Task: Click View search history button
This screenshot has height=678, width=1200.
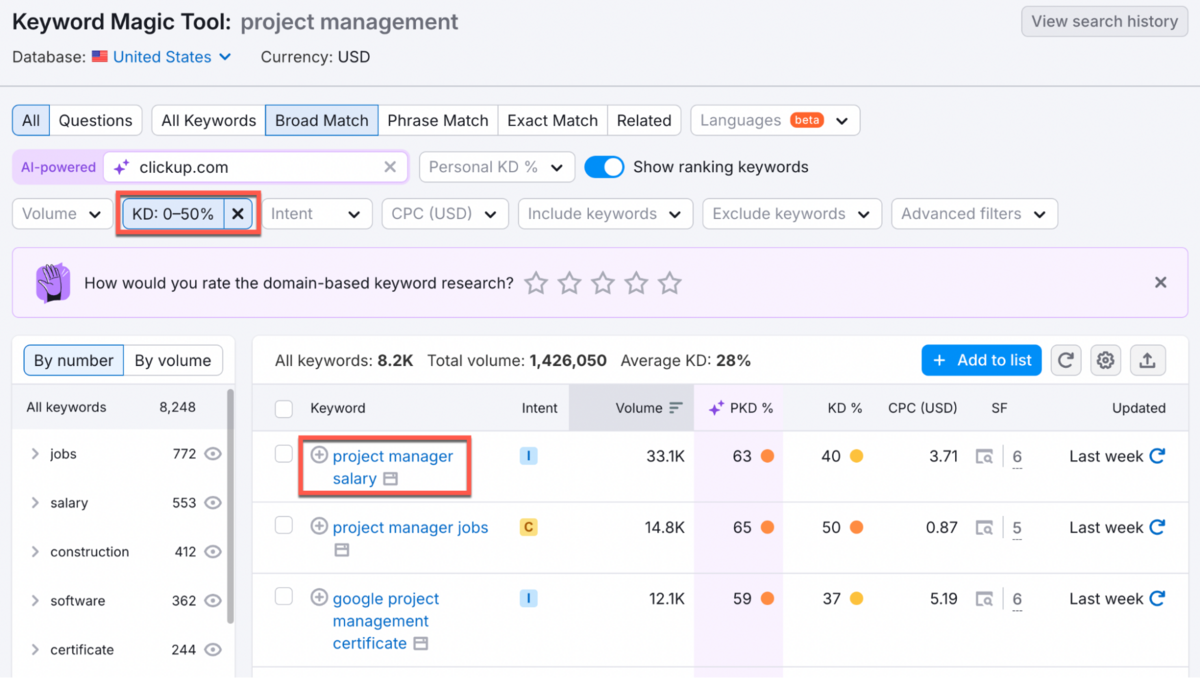Action: click(x=1104, y=21)
